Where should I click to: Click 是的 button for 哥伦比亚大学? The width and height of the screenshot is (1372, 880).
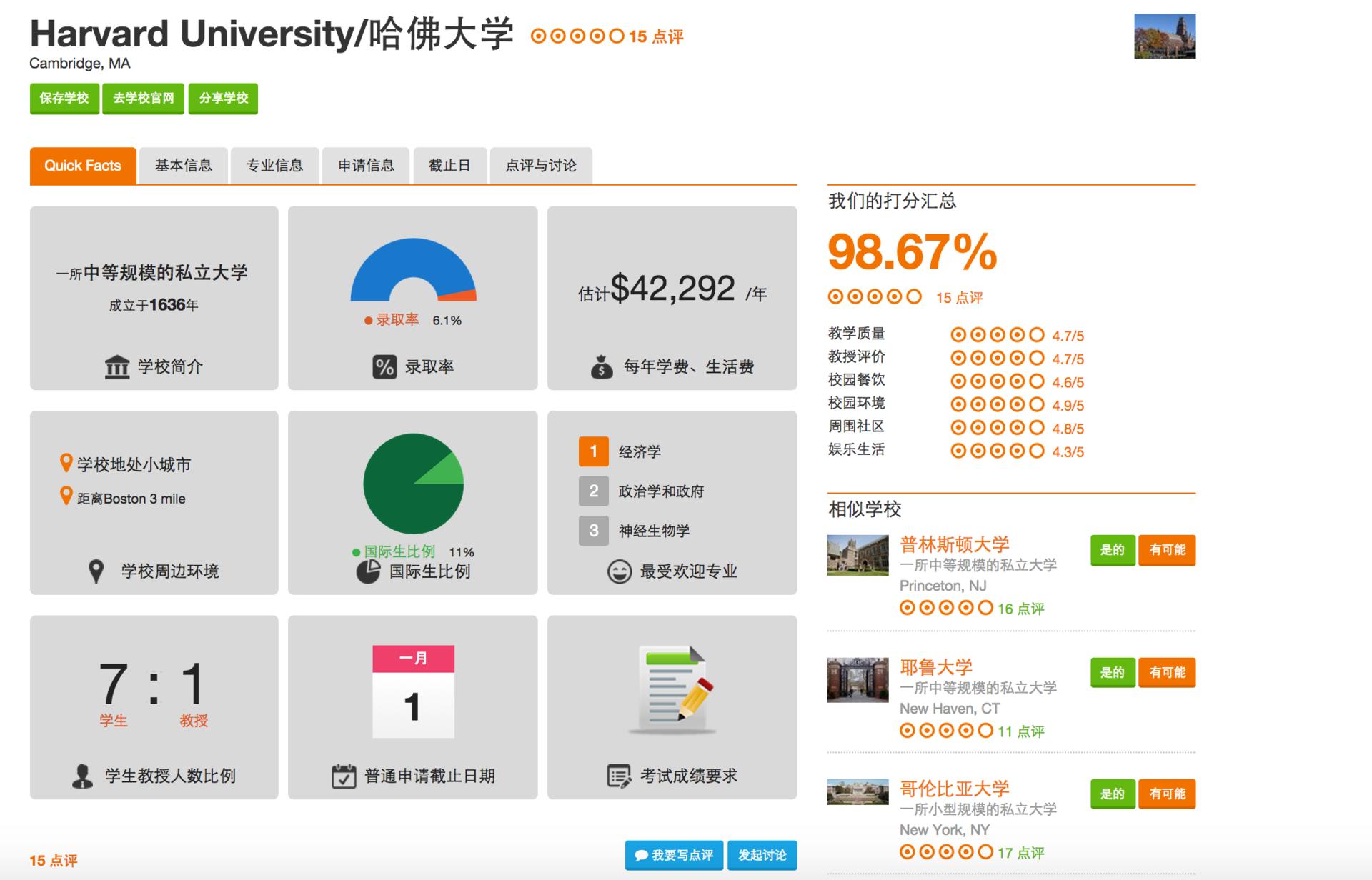click(x=1113, y=794)
